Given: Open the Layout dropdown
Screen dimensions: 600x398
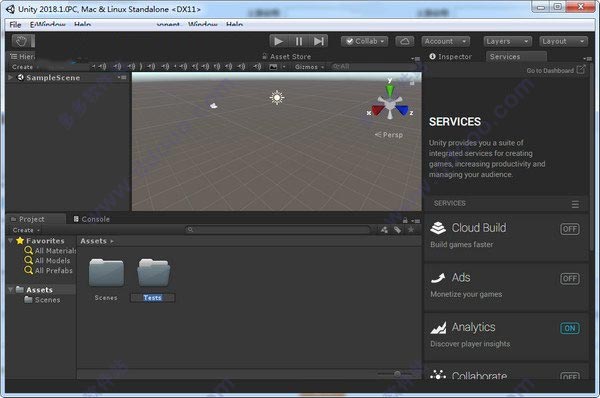Looking at the screenshot, I should (563, 41).
